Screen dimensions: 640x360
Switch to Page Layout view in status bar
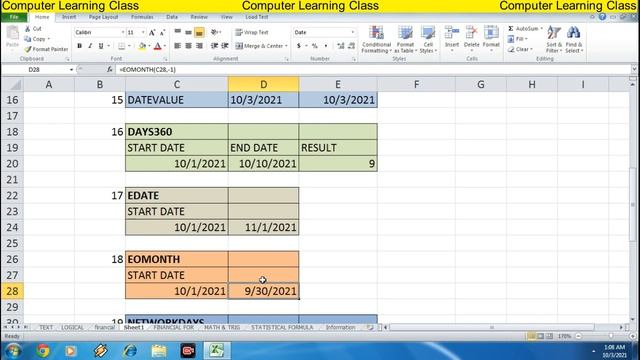click(540, 336)
